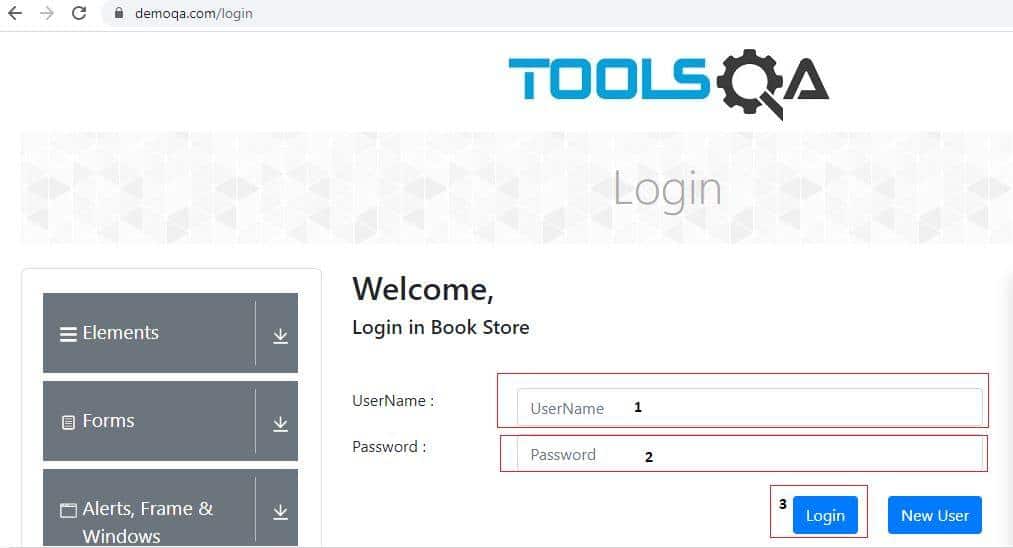The image size is (1013, 548).
Task: Click the New User button
Action: pyautogui.click(x=935, y=515)
